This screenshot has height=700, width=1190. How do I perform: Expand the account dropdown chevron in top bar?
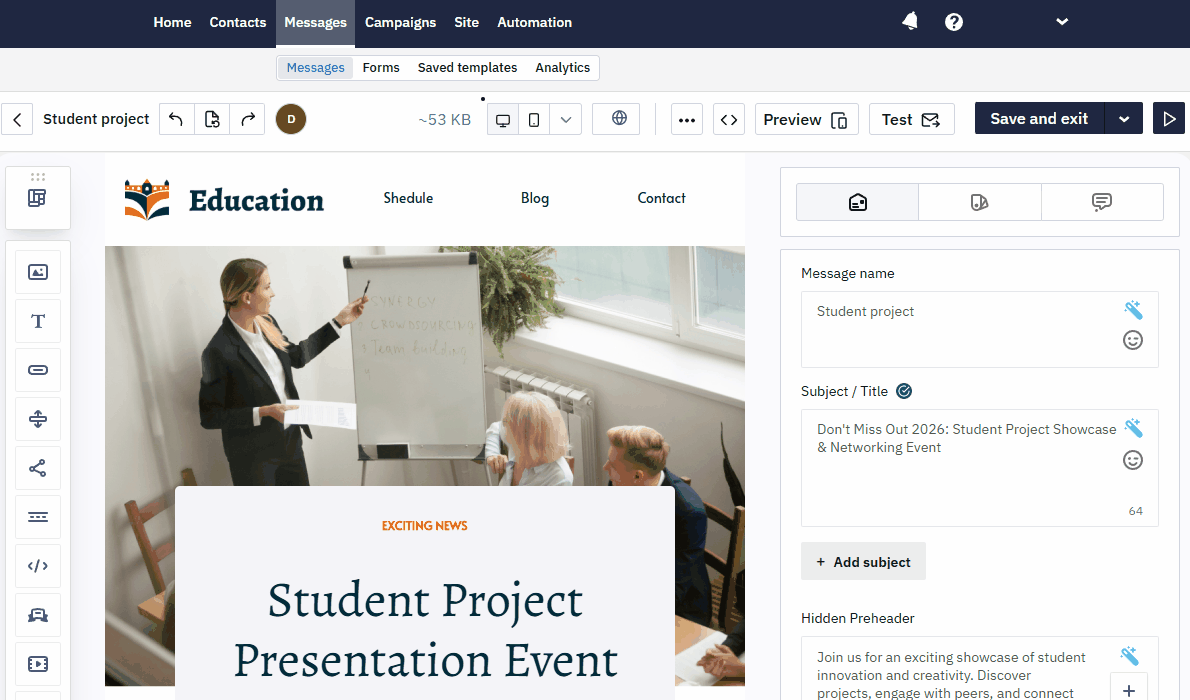tap(1062, 21)
